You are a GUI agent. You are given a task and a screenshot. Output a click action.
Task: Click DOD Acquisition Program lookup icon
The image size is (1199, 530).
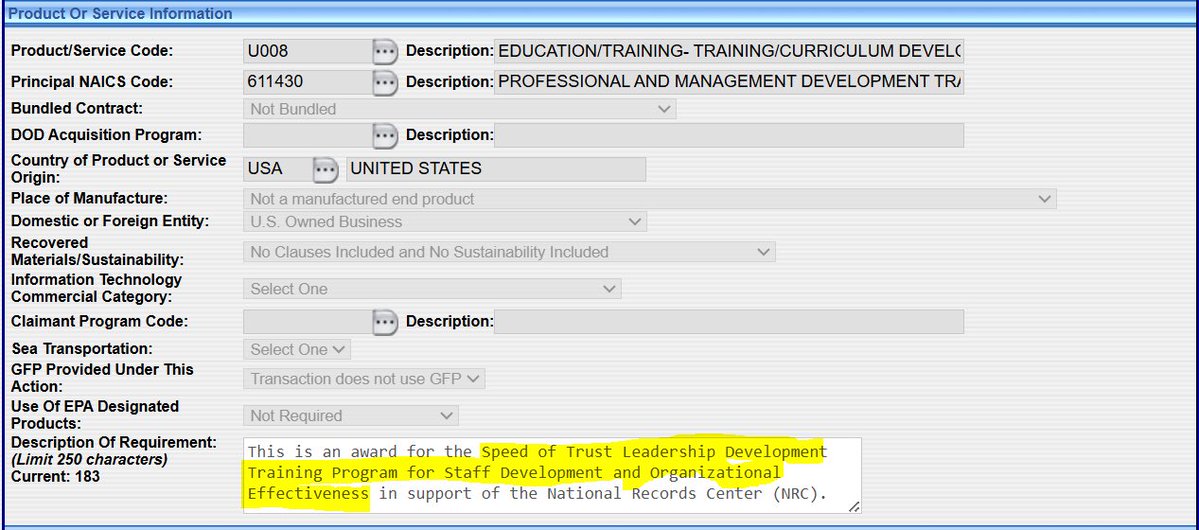click(x=385, y=135)
